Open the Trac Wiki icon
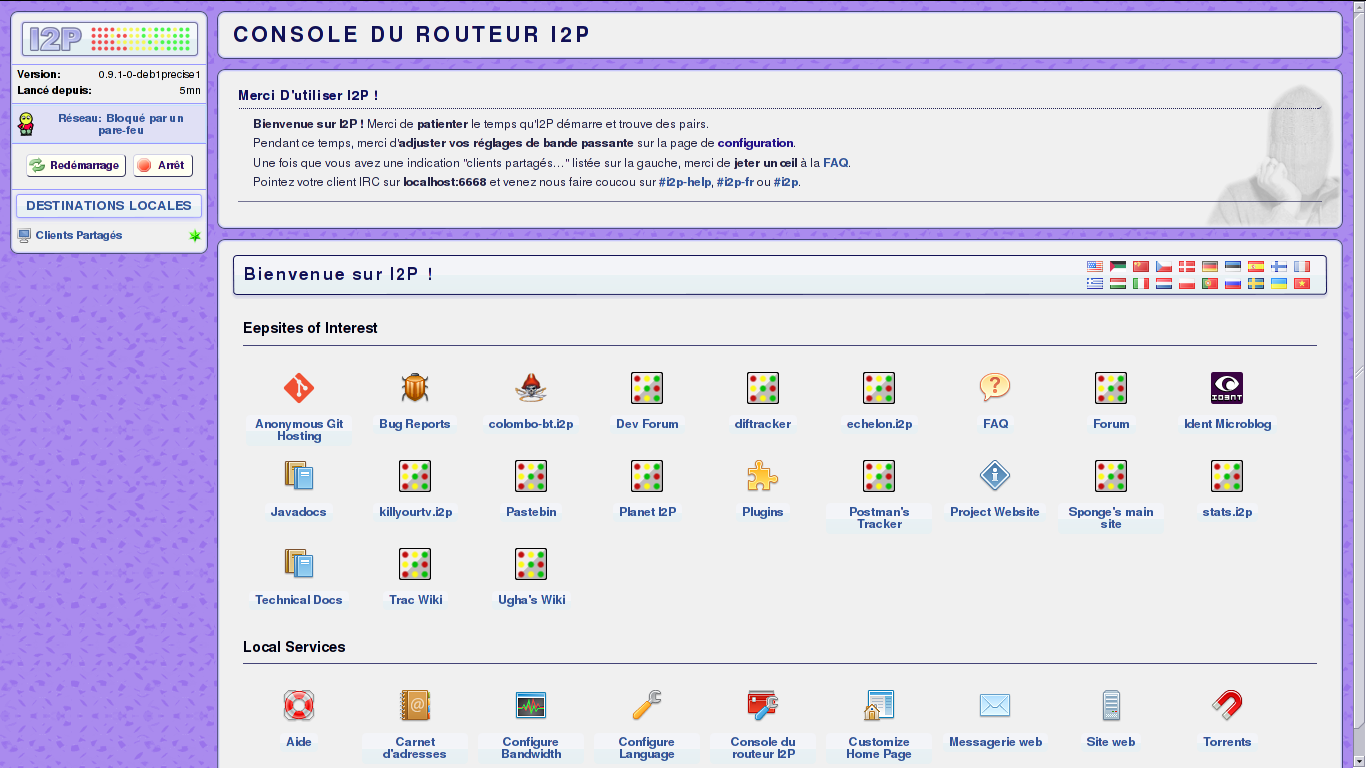Image resolution: width=1366 pixels, height=768 pixels. coord(415,563)
